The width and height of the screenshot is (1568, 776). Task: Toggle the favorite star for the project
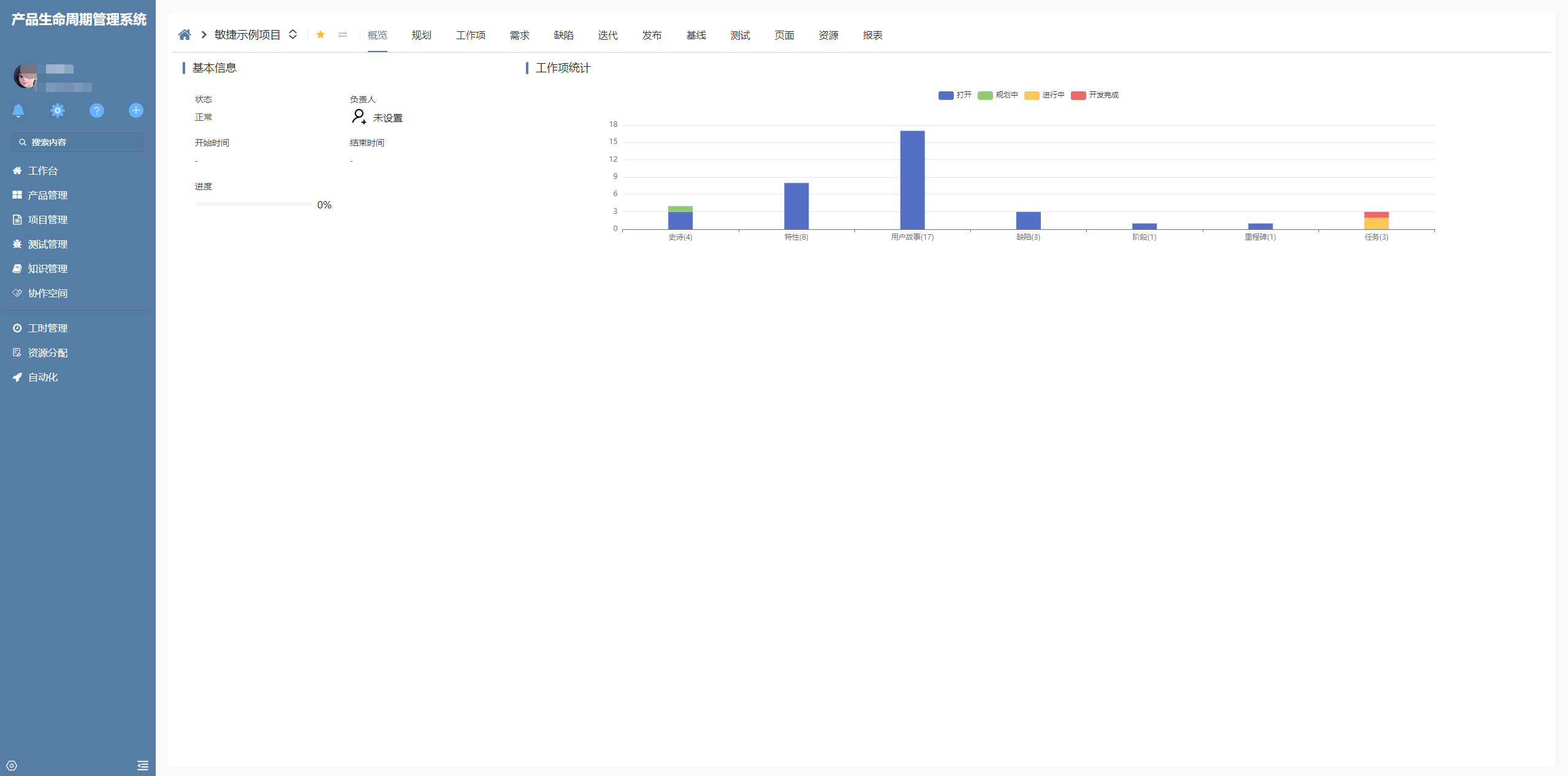pyautogui.click(x=321, y=35)
